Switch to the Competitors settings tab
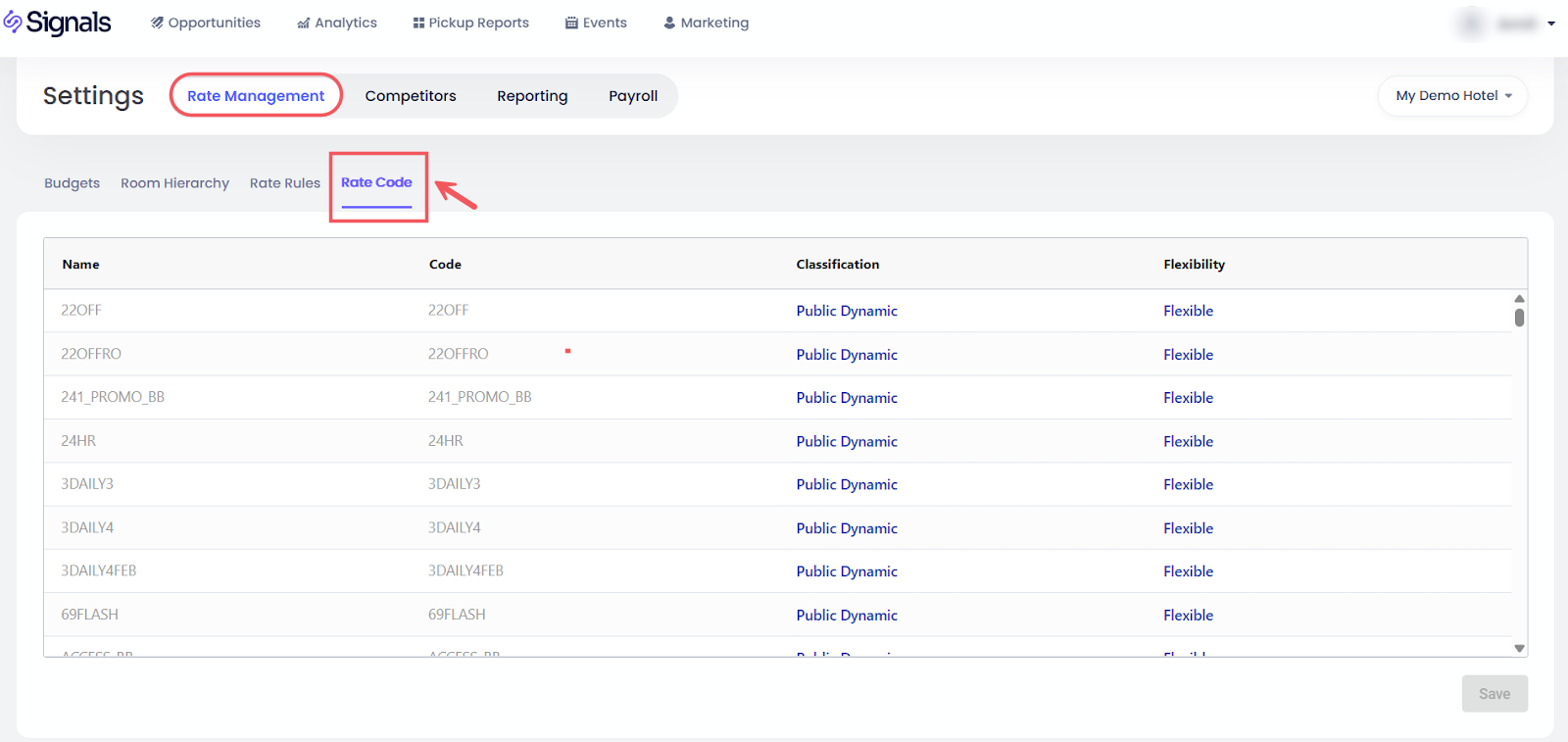1568x742 pixels. click(x=411, y=96)
